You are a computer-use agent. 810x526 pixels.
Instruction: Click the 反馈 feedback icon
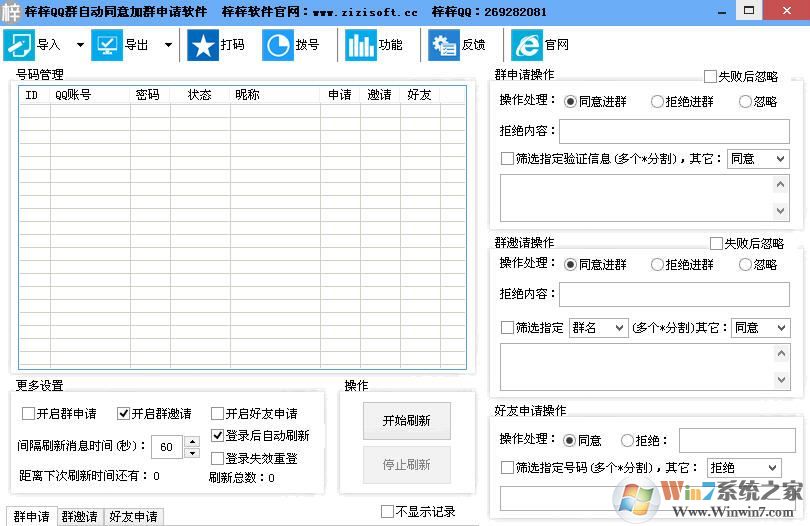(444, 45)
